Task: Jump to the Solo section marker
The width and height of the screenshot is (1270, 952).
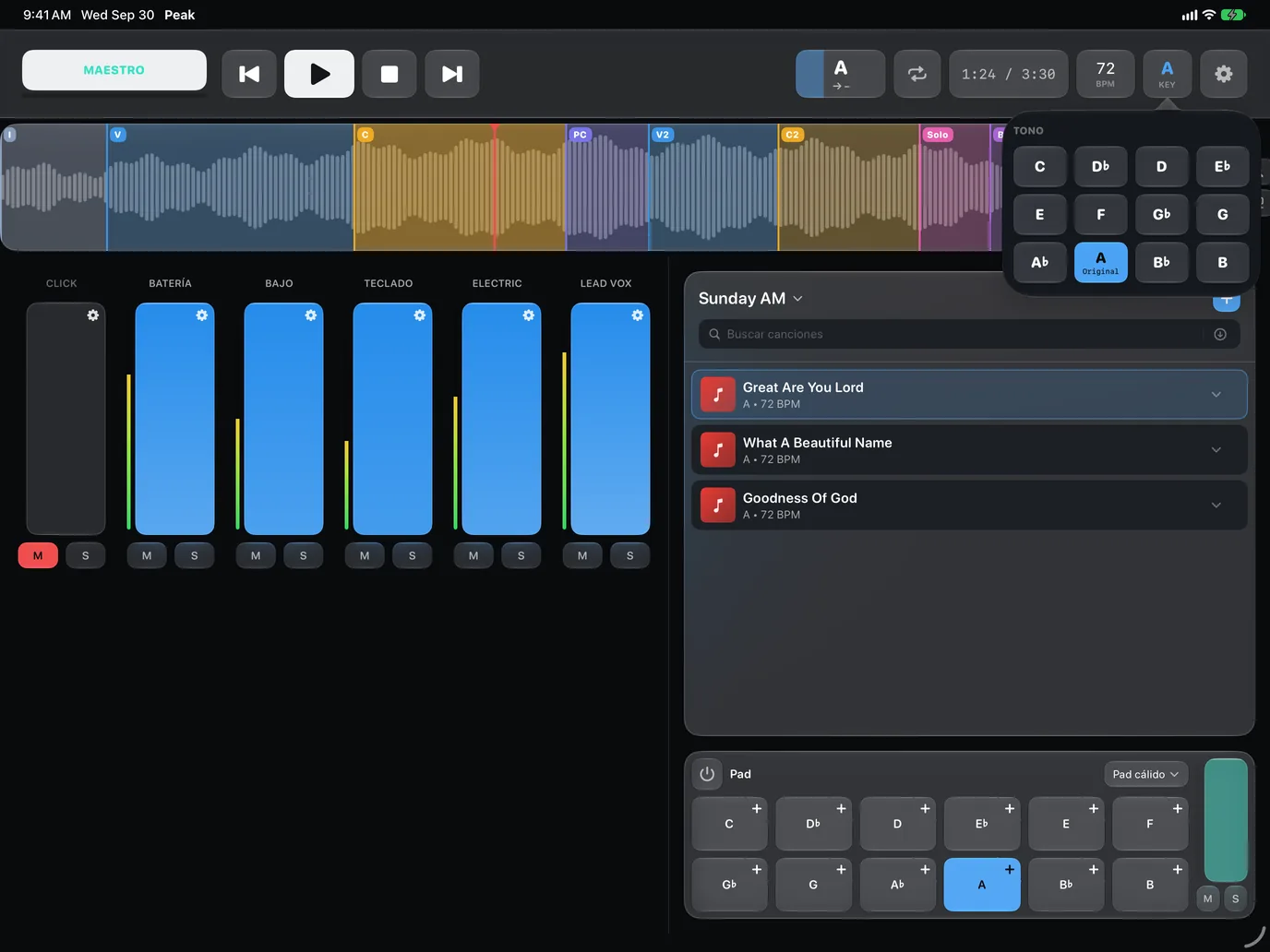Action: coord(938,135)
